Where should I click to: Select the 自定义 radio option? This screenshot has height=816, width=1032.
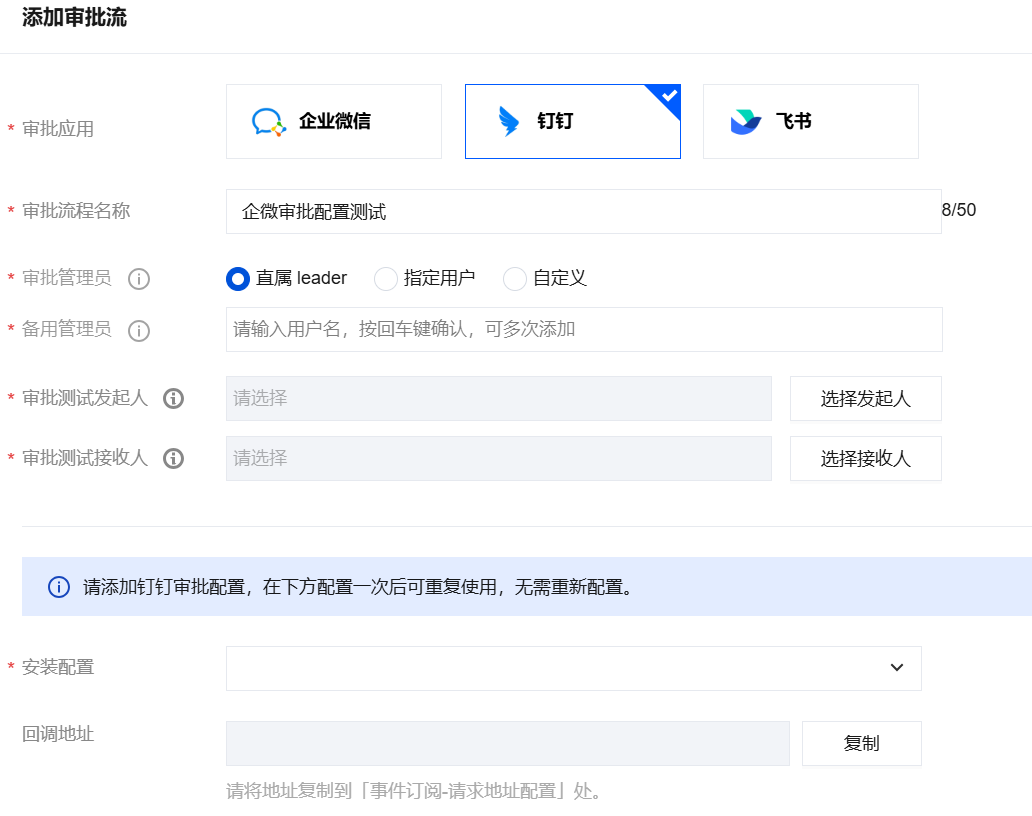point(515,279)
